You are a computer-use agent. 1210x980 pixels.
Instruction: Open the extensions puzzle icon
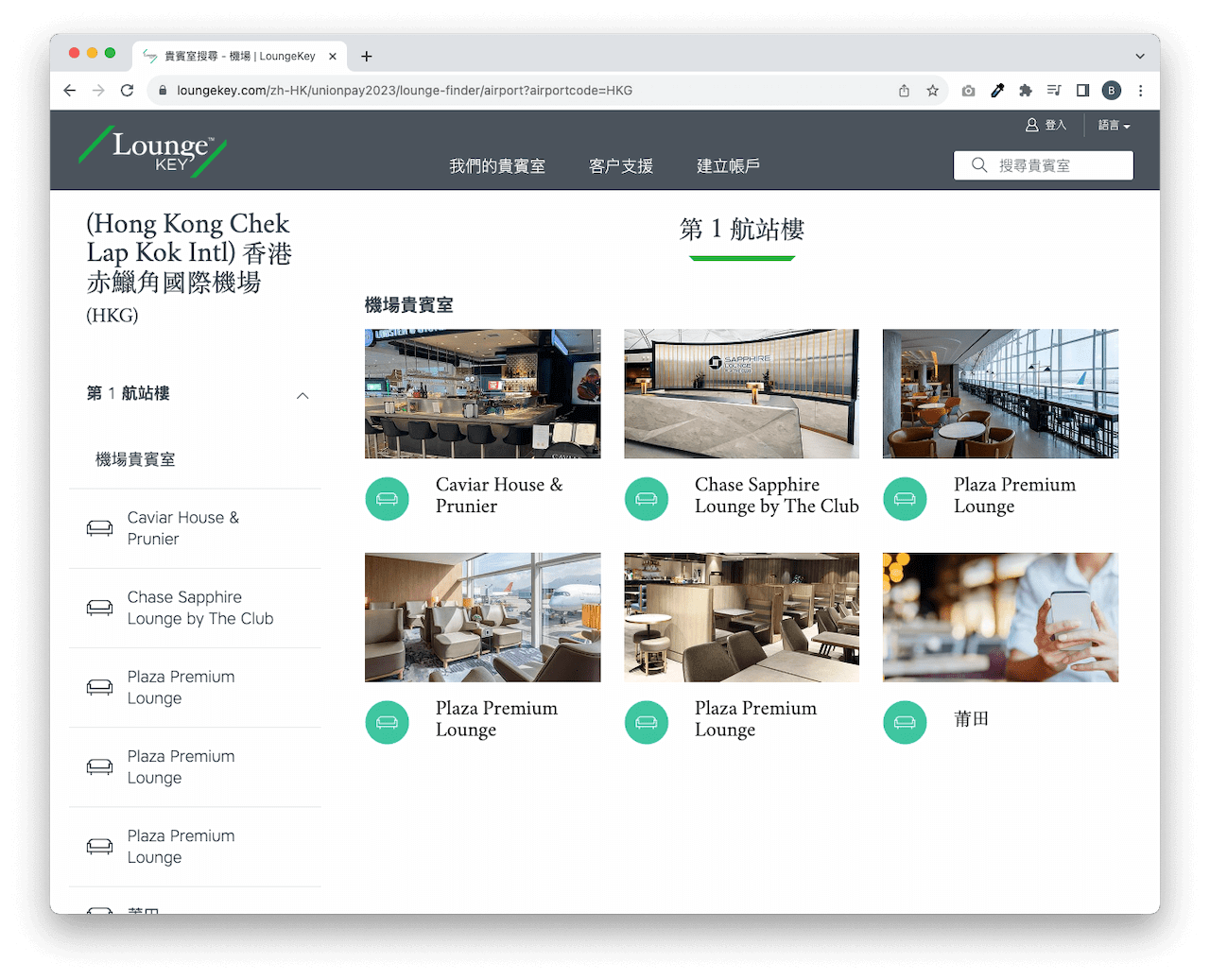click(x=1026, y=91)
